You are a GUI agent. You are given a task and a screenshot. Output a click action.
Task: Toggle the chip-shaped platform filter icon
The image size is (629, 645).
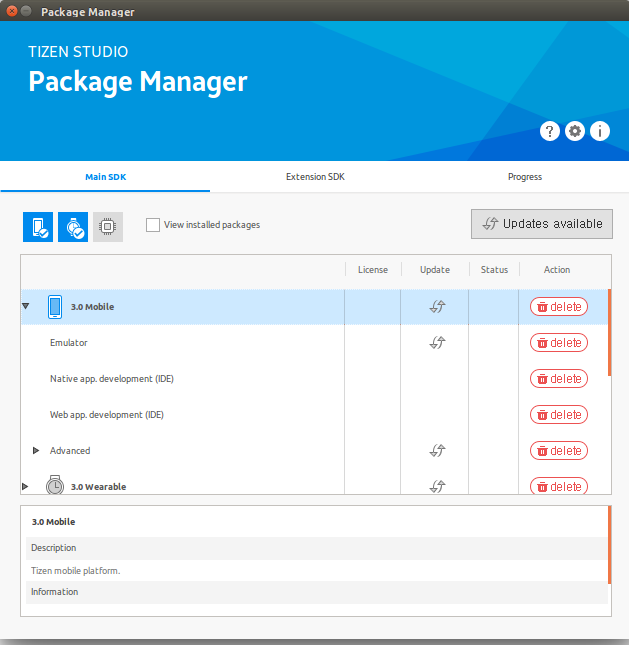108,227
